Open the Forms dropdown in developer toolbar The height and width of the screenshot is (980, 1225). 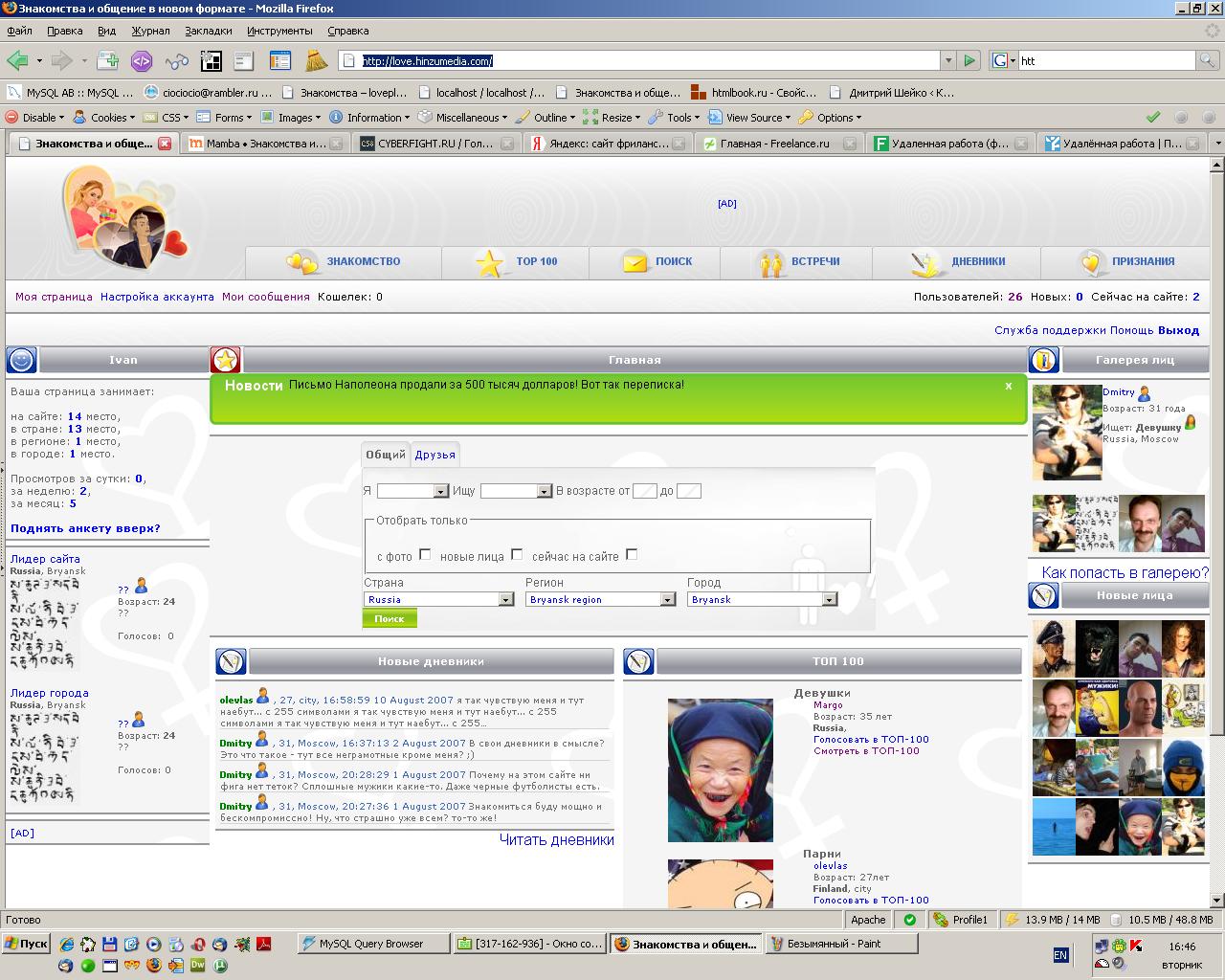click(224, 118)
